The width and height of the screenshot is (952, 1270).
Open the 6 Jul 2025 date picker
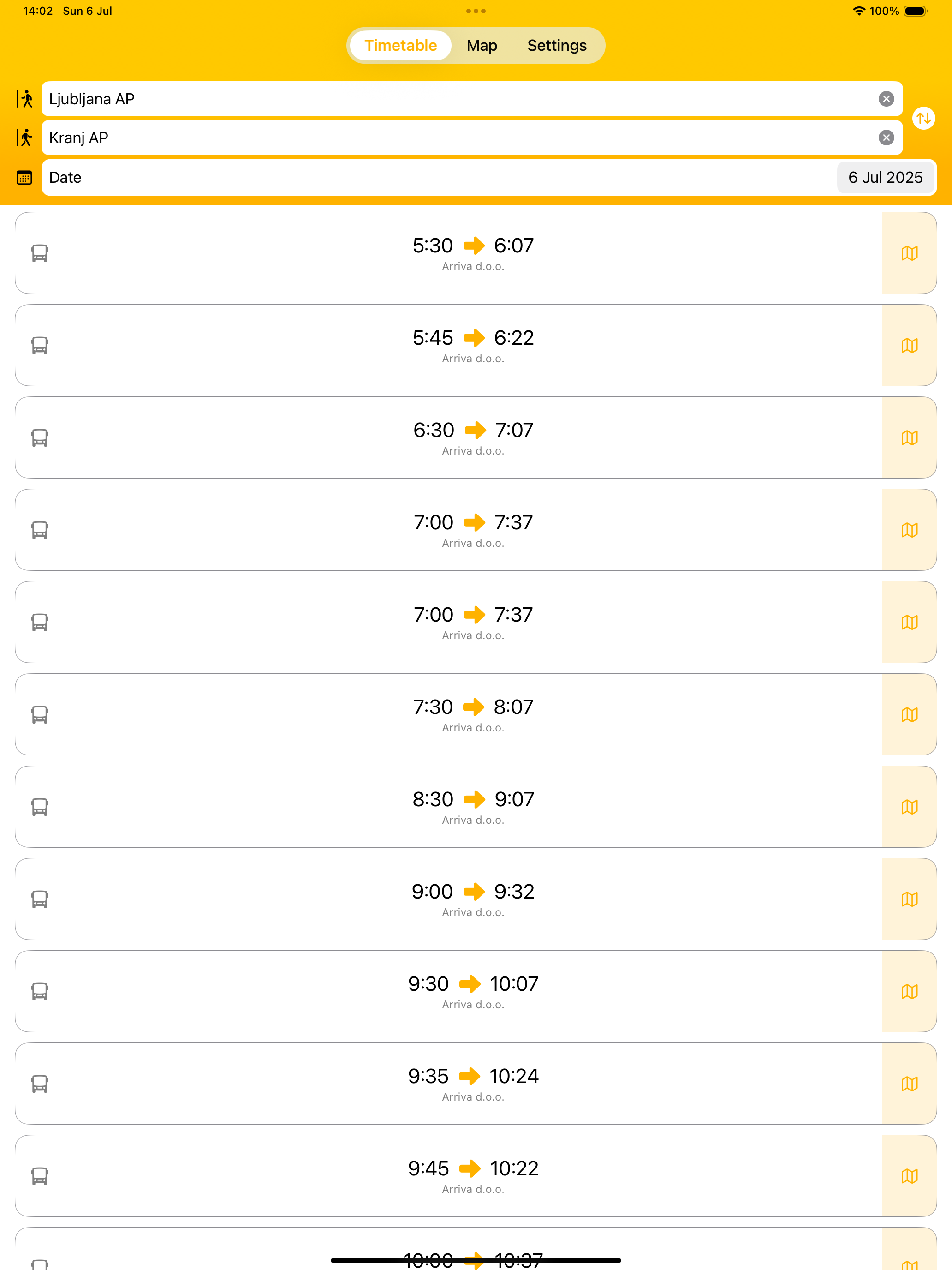pyautogui.click(x=885, y=177)
